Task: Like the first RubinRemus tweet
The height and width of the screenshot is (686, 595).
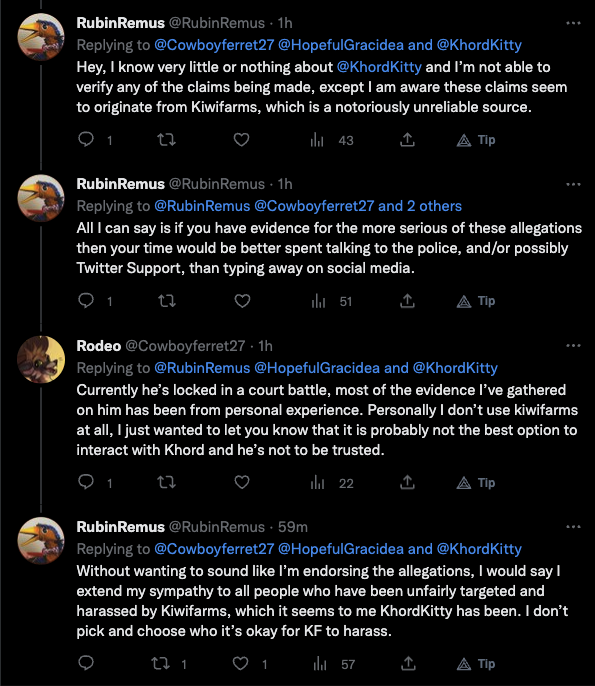Action: click(241, 140)
